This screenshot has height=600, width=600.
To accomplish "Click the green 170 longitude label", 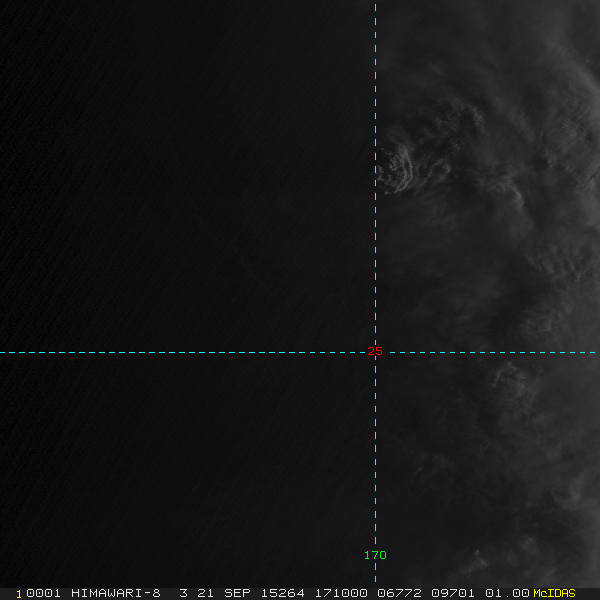I will tap(375, 555).
